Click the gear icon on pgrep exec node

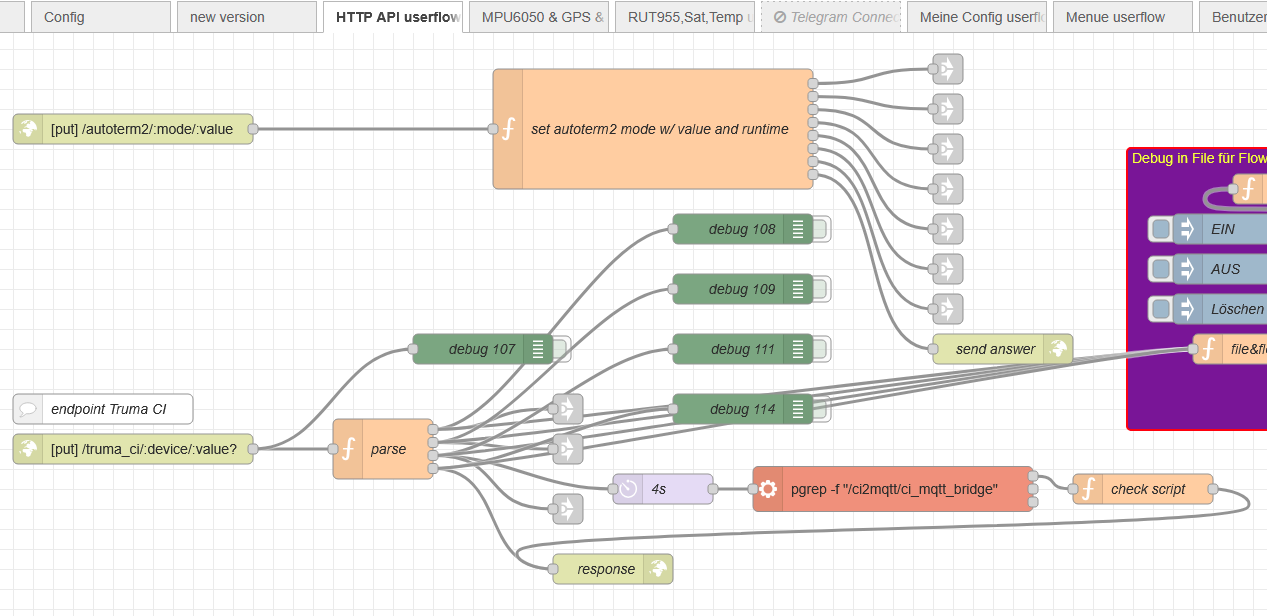pyautogui.click(x=768, y=489)
